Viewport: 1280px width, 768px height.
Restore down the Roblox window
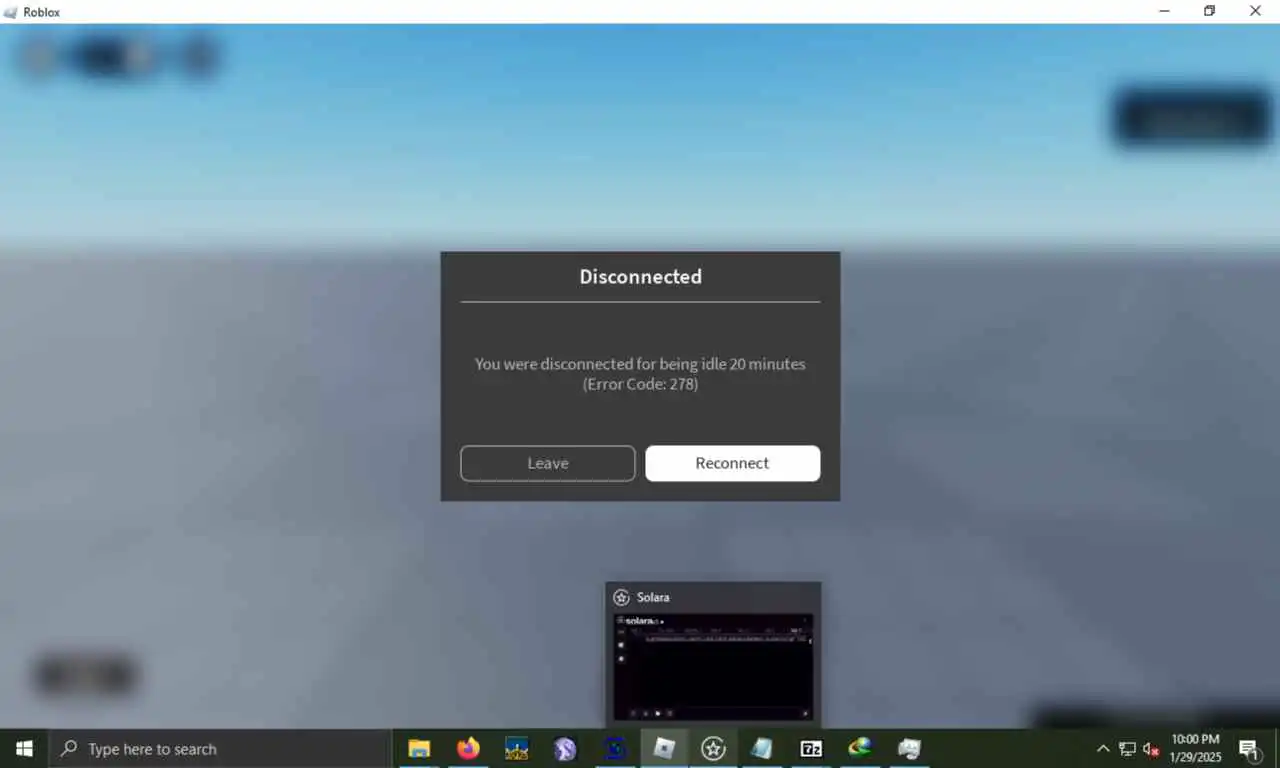click(x=1210, y=11)
